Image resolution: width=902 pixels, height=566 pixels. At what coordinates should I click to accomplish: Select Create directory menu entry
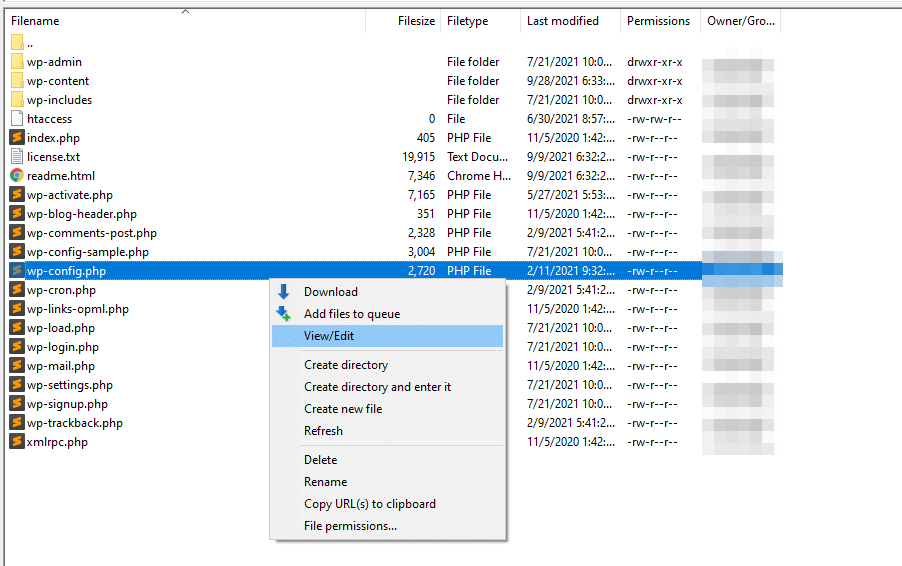(346, 365)
